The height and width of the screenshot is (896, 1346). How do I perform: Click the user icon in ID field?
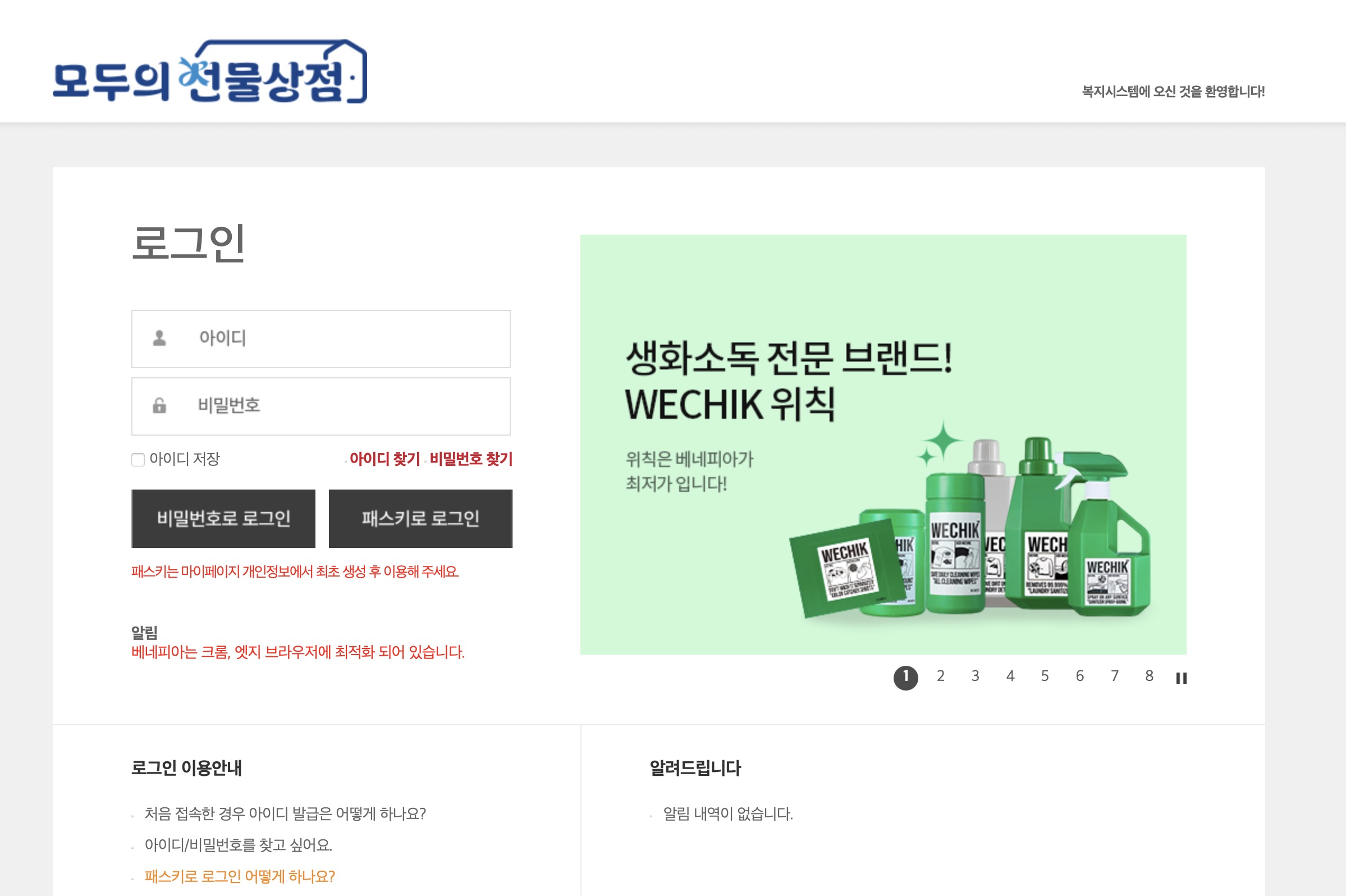(159, 339)
